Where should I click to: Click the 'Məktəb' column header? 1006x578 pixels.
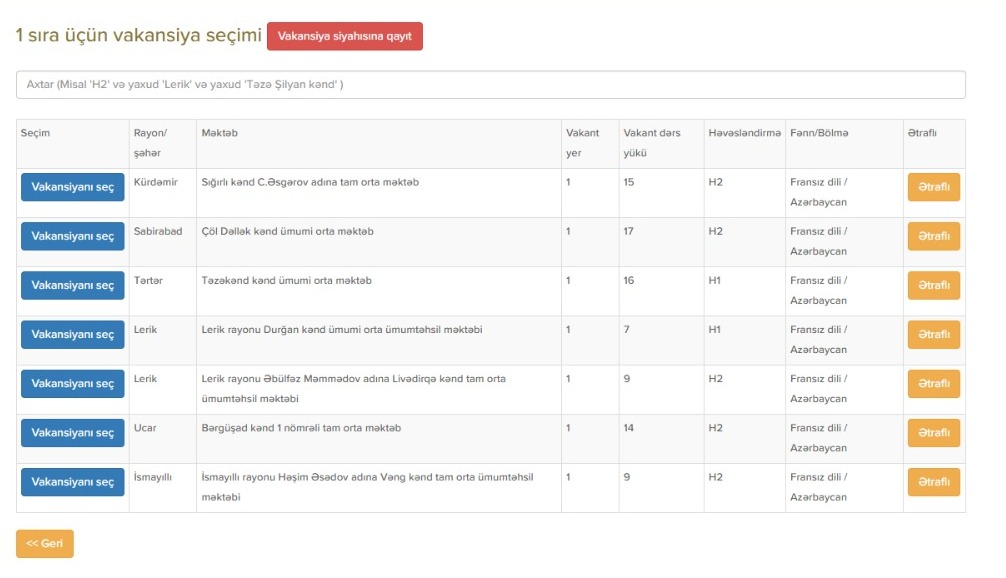pos(219,133)
